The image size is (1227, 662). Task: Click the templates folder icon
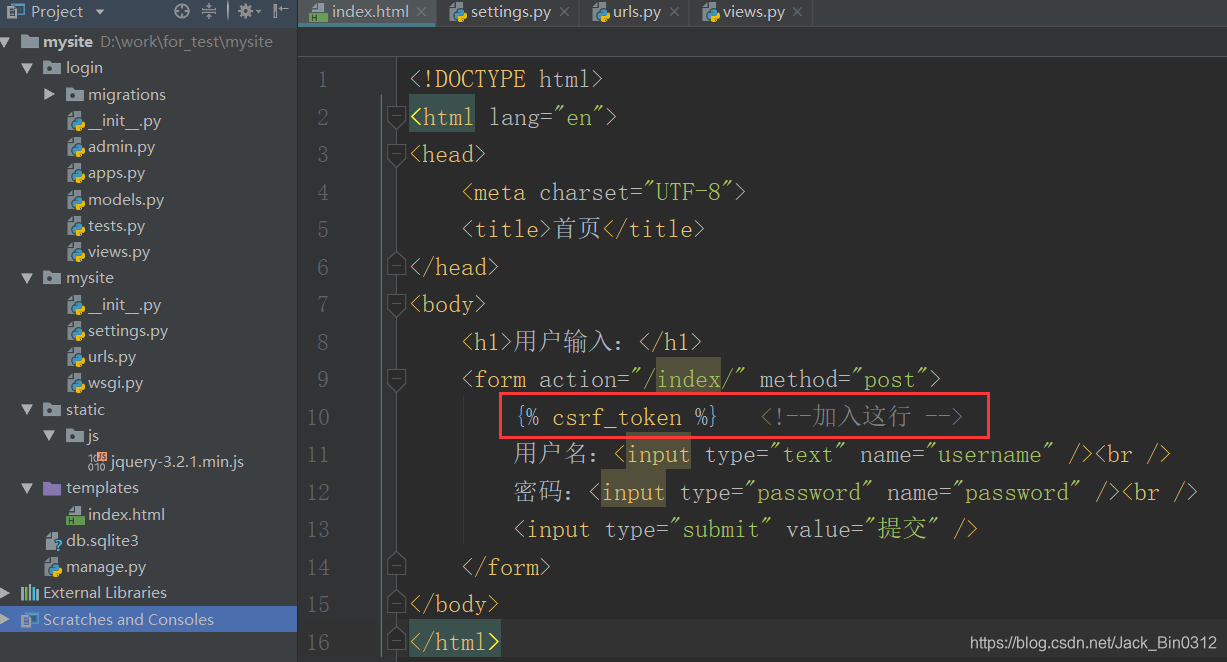tap(53, 488)
